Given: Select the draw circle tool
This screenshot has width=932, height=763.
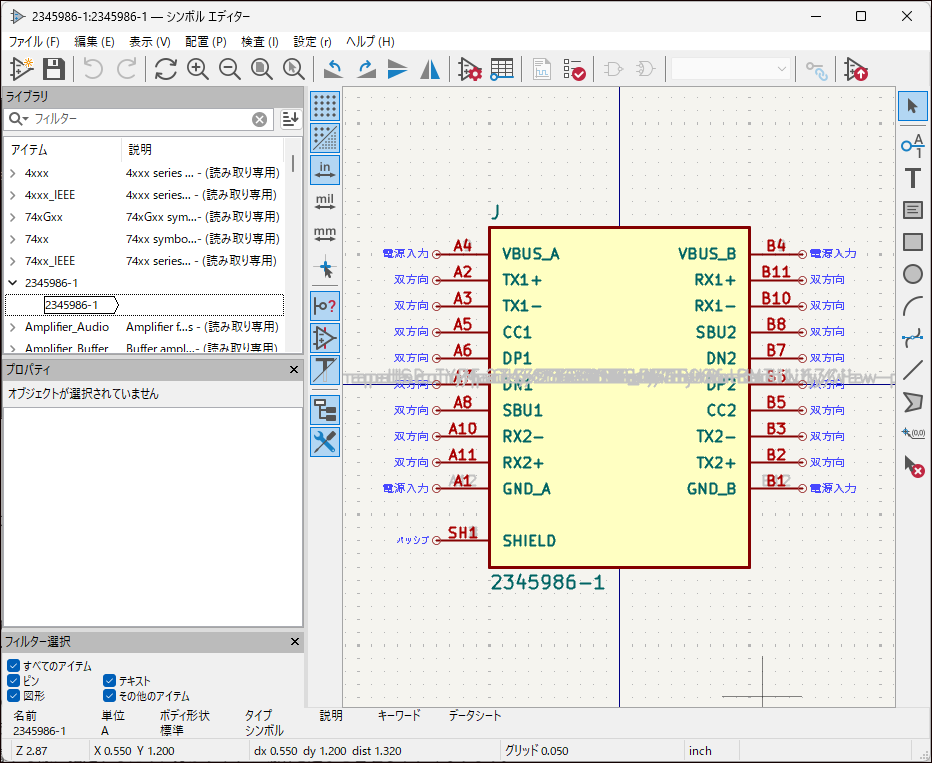Looking at the screenshot, I should tap(912, 274).
